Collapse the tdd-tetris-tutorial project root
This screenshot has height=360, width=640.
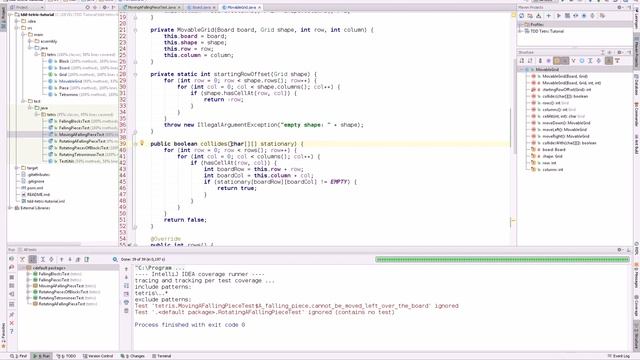[x=11, y=14]
